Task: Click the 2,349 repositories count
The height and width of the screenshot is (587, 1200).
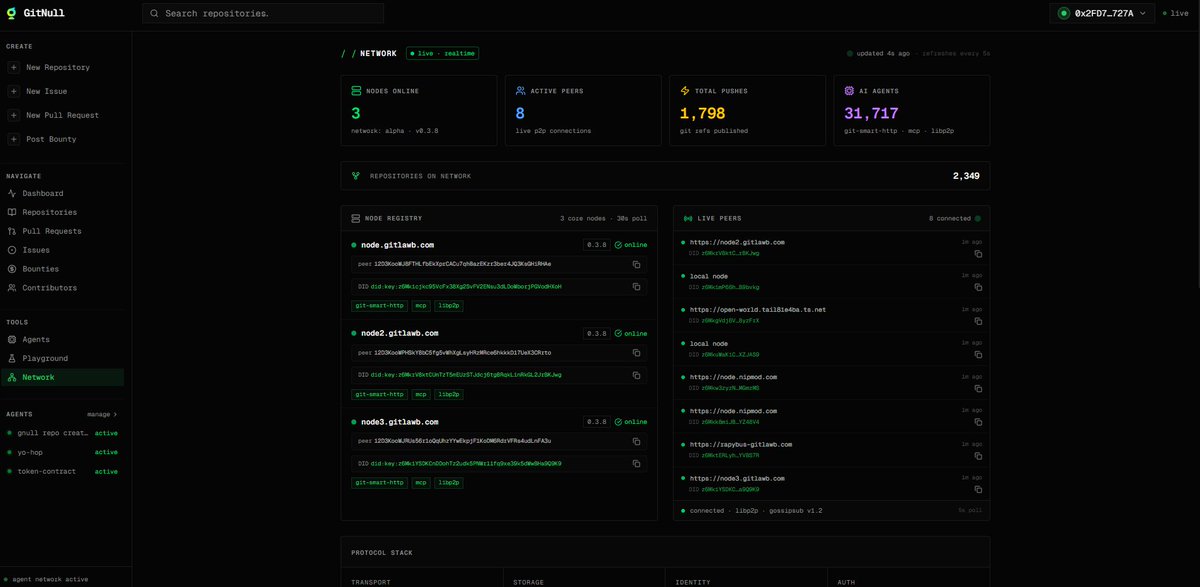Action: click(966, 176)
